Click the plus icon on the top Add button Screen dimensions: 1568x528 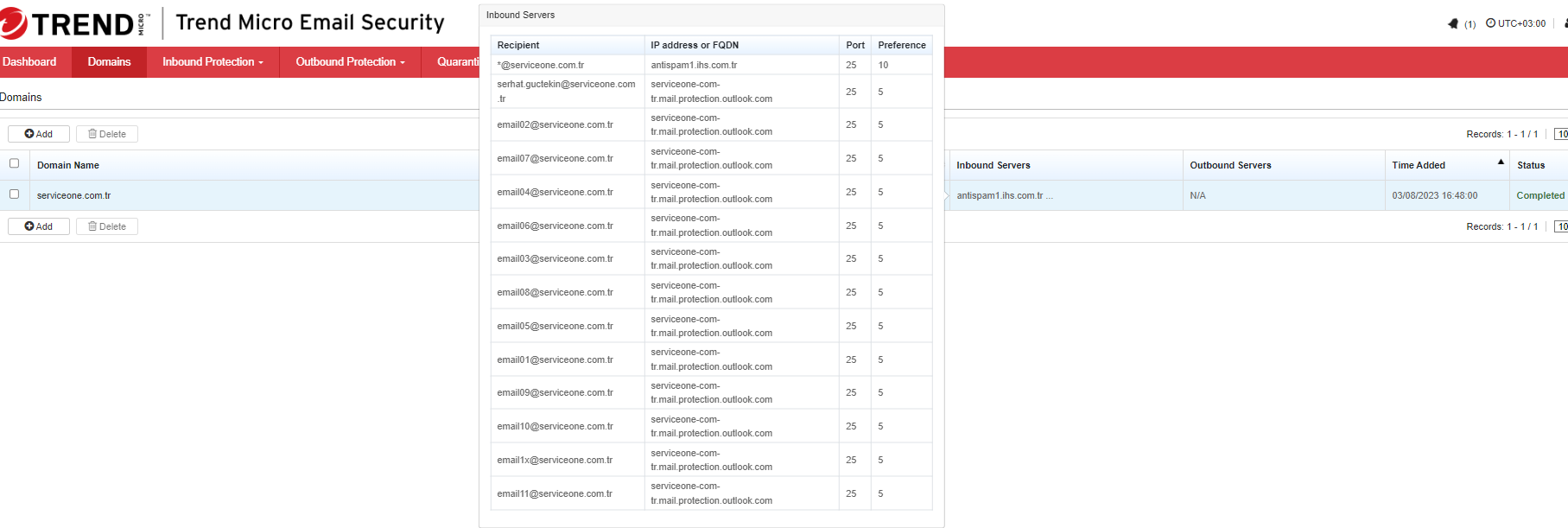click(29, 134)
